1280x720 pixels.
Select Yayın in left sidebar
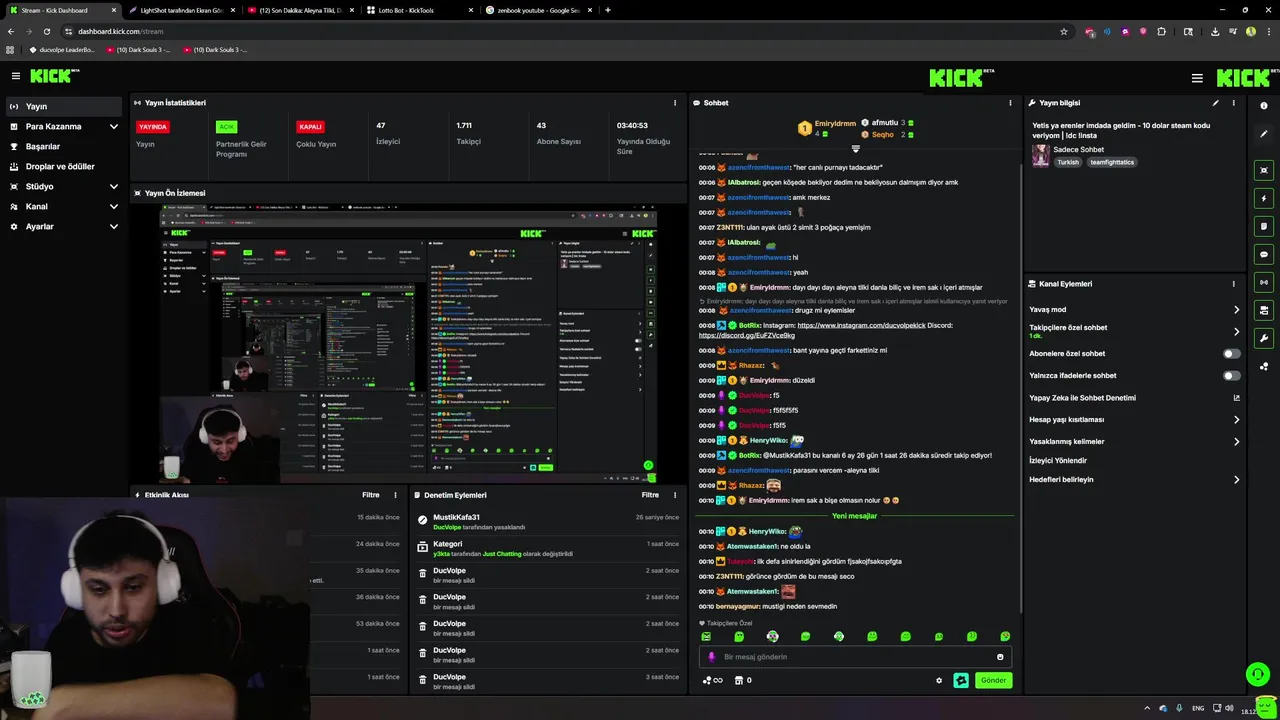point(64,106)
